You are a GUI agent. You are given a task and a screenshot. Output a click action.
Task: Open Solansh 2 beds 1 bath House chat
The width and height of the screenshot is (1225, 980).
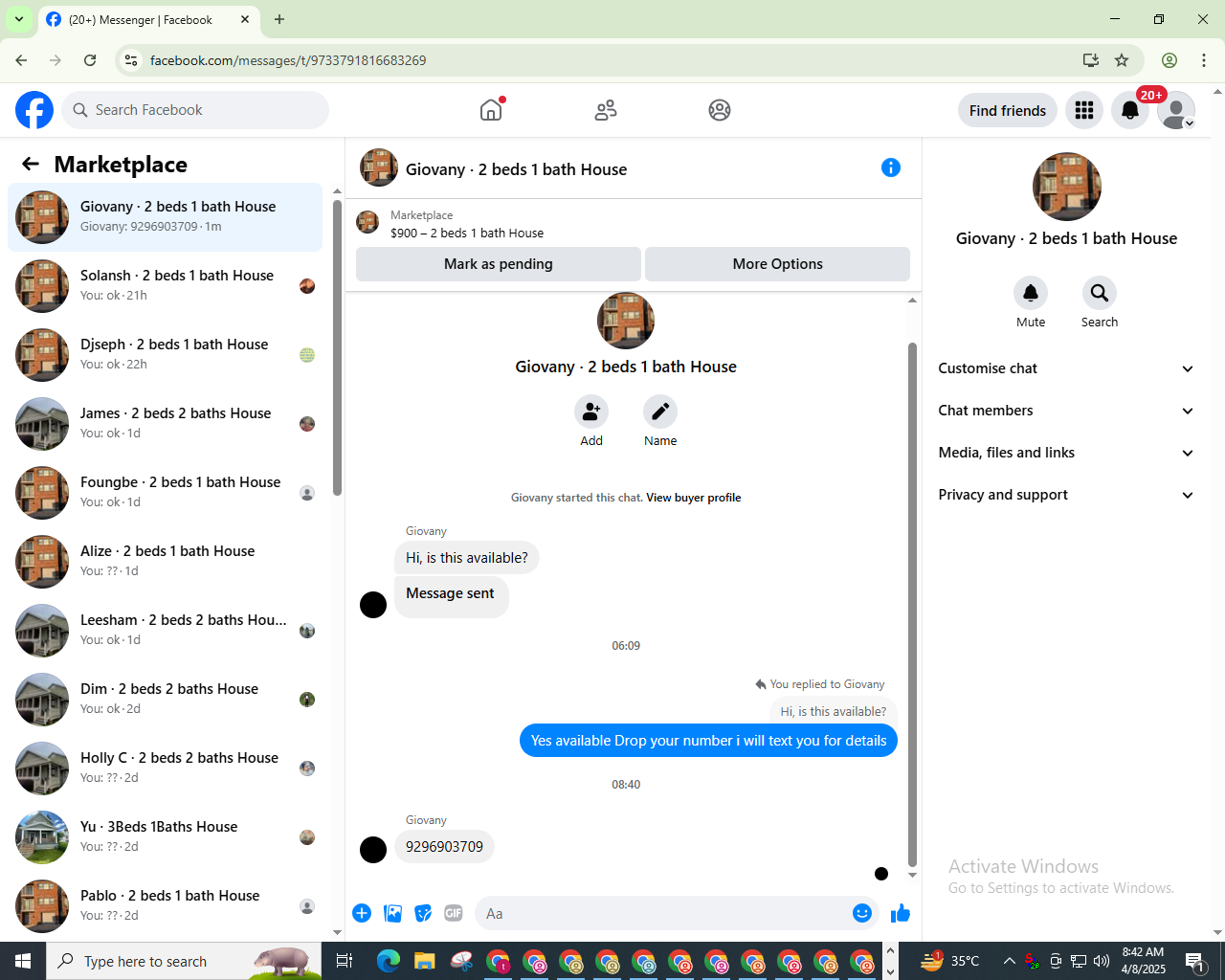(x=165, y=286)
